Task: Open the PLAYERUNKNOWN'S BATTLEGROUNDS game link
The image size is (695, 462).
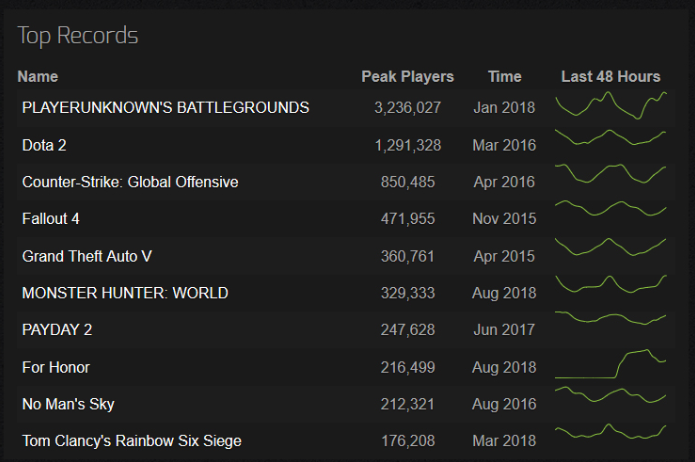Action: coord(165,108)
